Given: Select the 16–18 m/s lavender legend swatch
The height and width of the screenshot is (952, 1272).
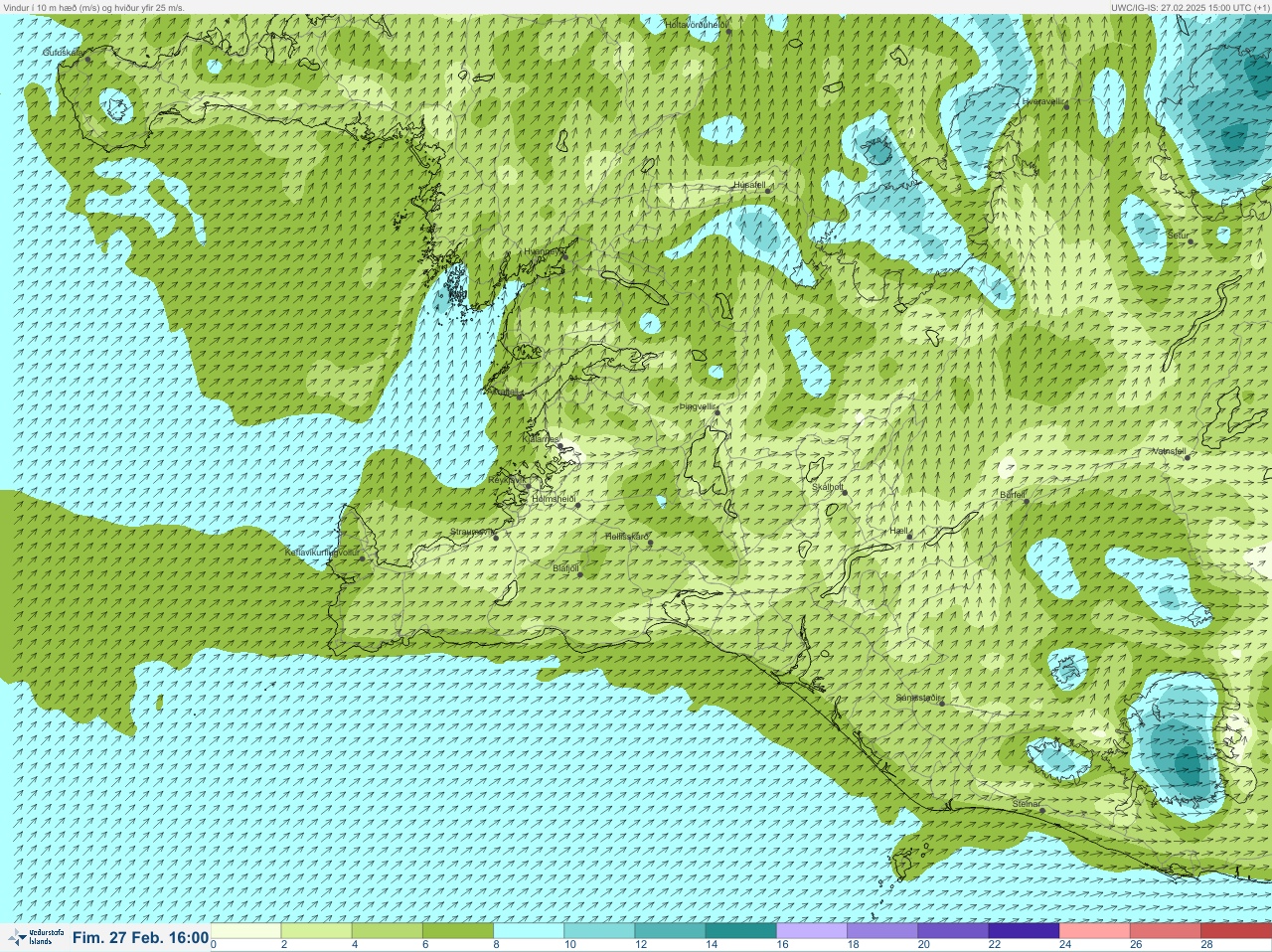Looking at the screenshot, I should 811,931.
